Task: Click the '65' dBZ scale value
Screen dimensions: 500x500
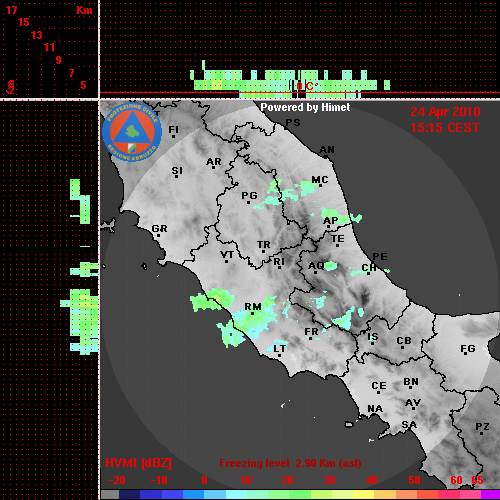Action: tap(477, 480)
